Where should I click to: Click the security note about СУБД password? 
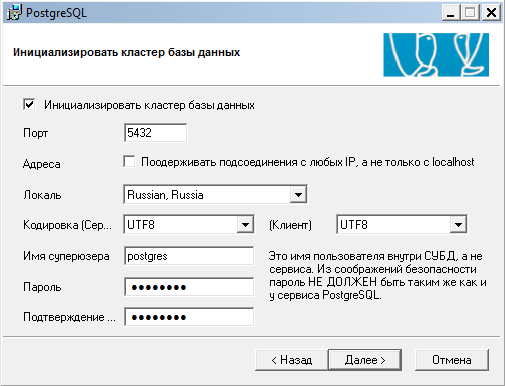tap(377, 276)
